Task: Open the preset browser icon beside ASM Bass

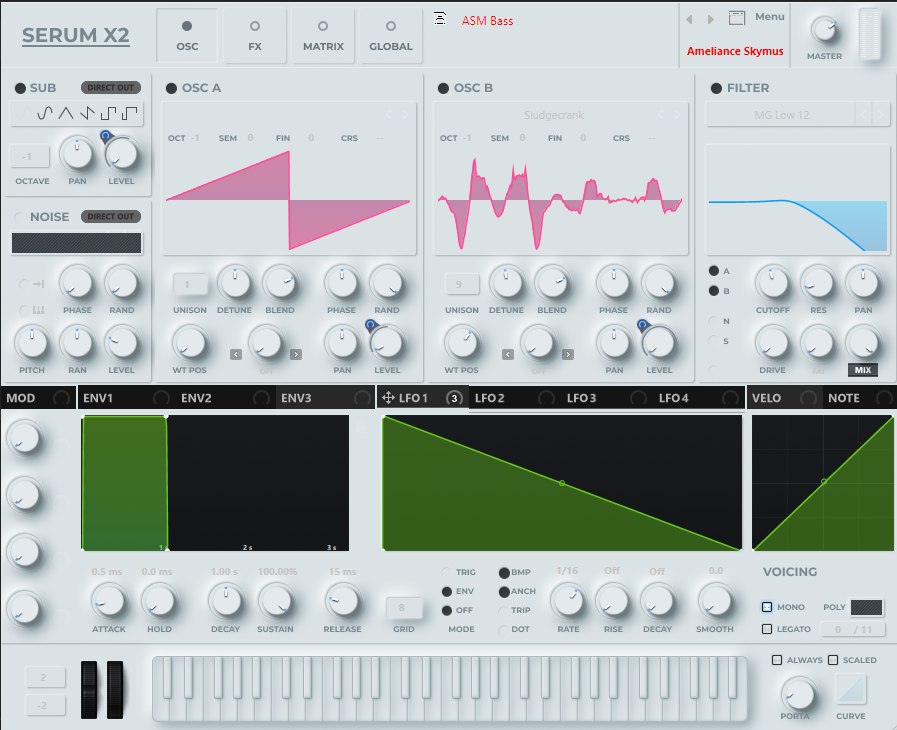Action: tap(439, 19)
